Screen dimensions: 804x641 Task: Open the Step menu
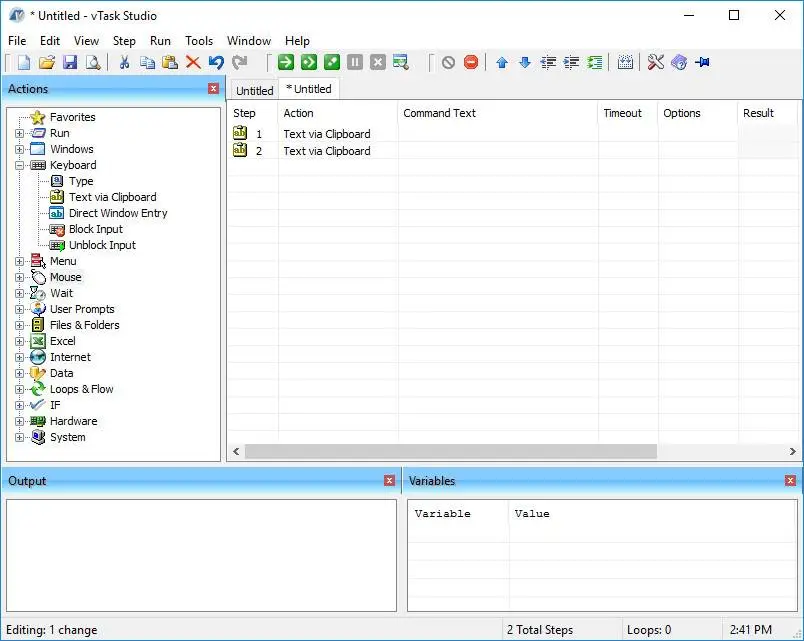tap(124, 41)
